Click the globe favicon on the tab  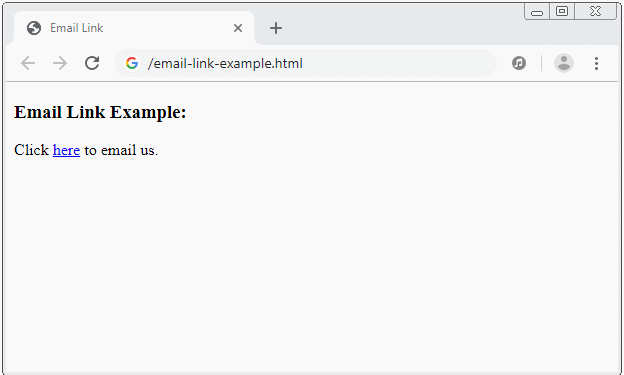[x=34, y=28]
